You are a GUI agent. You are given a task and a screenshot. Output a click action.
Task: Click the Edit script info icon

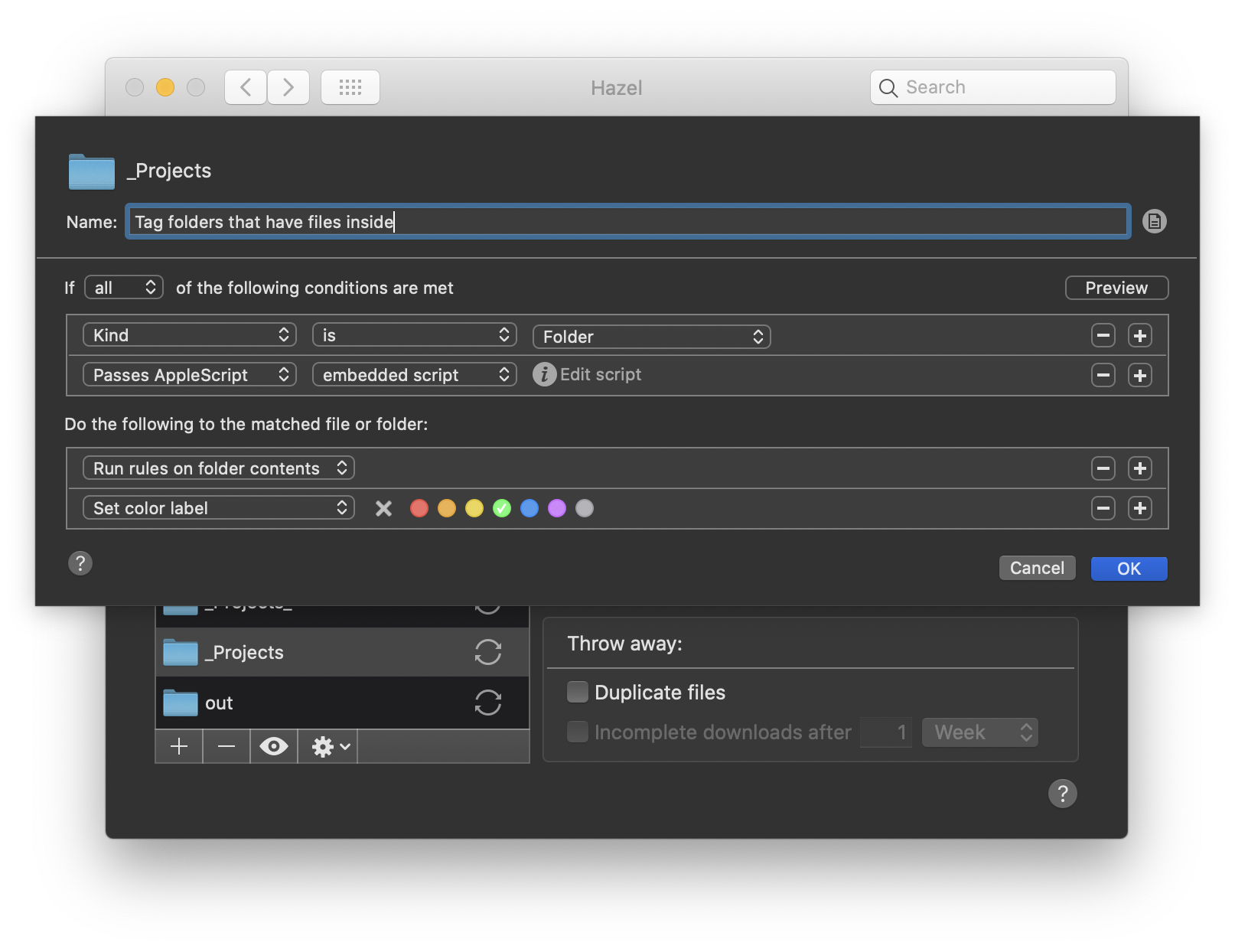(544, 374)
